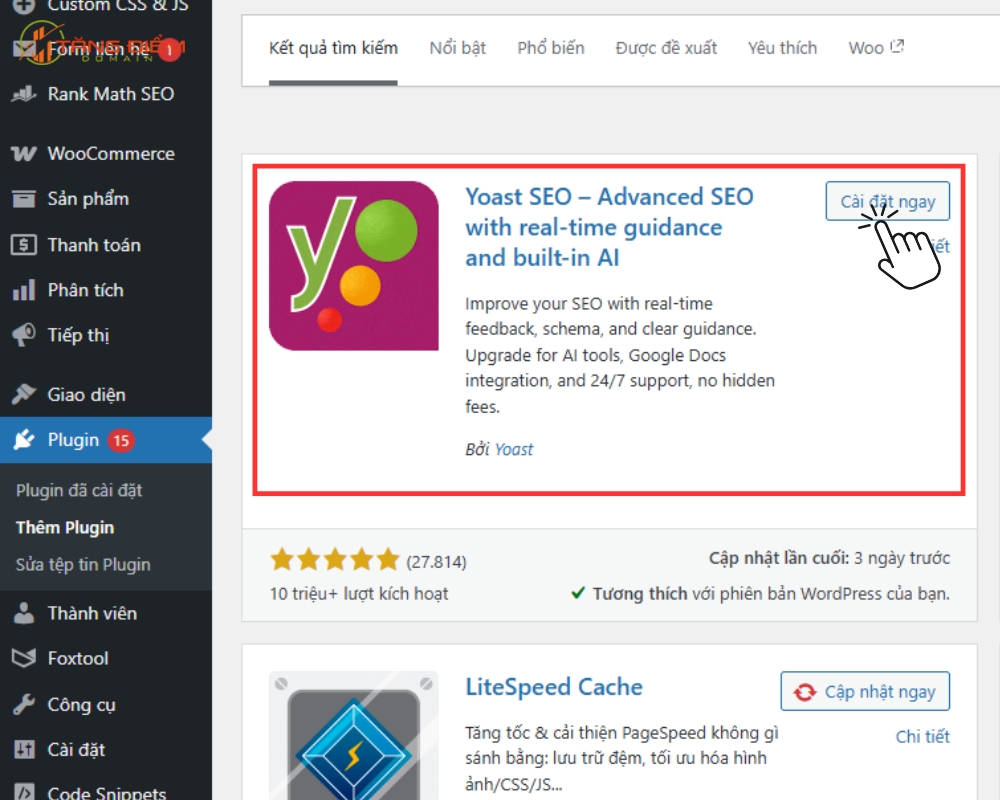Click the Thanh toán dollar icon
1000x800 pixels.
click(x=24, y=245)
